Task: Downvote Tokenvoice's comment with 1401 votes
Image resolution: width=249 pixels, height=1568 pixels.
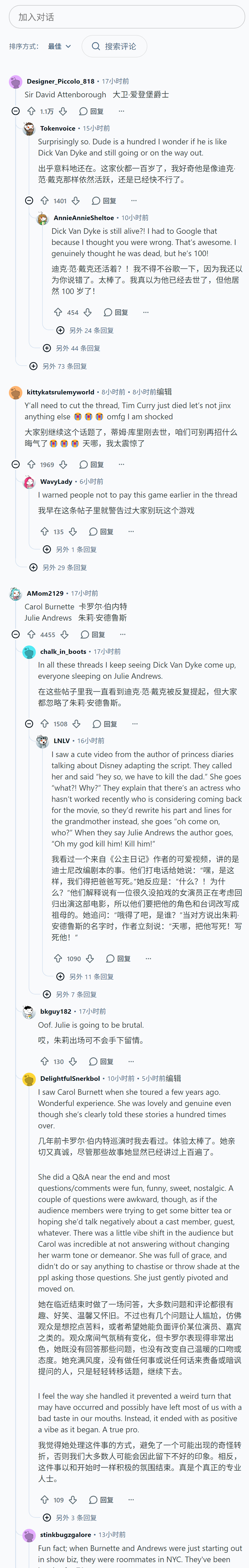Action: pos(75,201)
